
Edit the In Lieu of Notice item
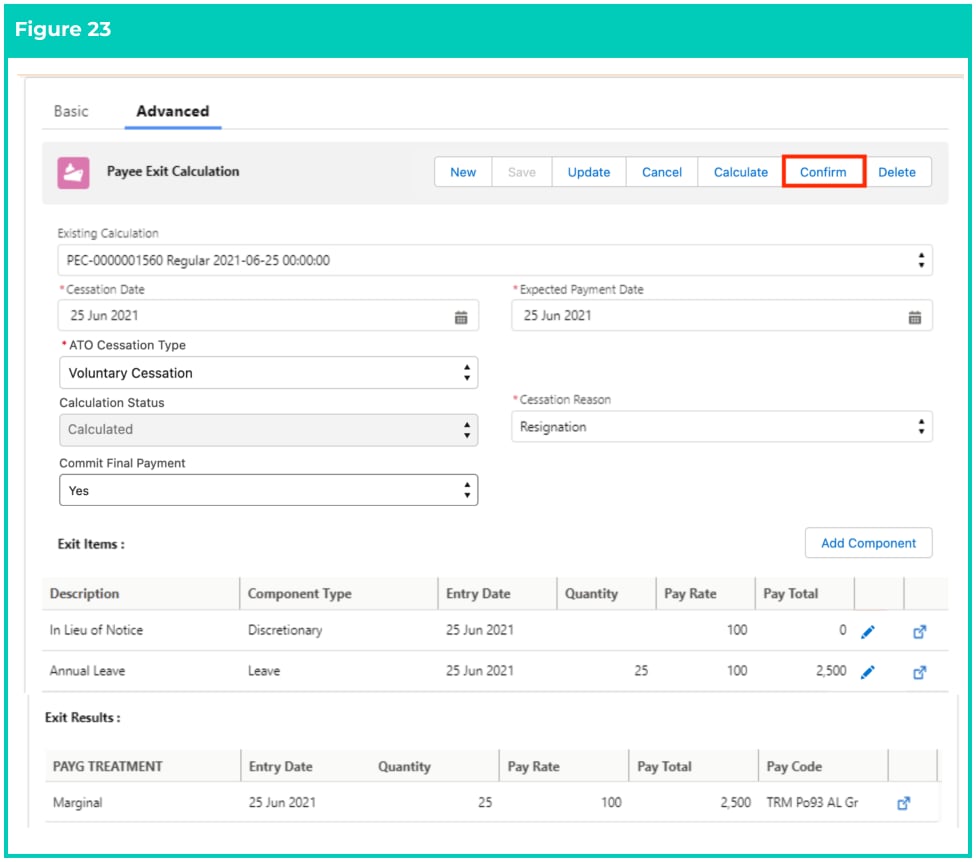click(868, 632)
